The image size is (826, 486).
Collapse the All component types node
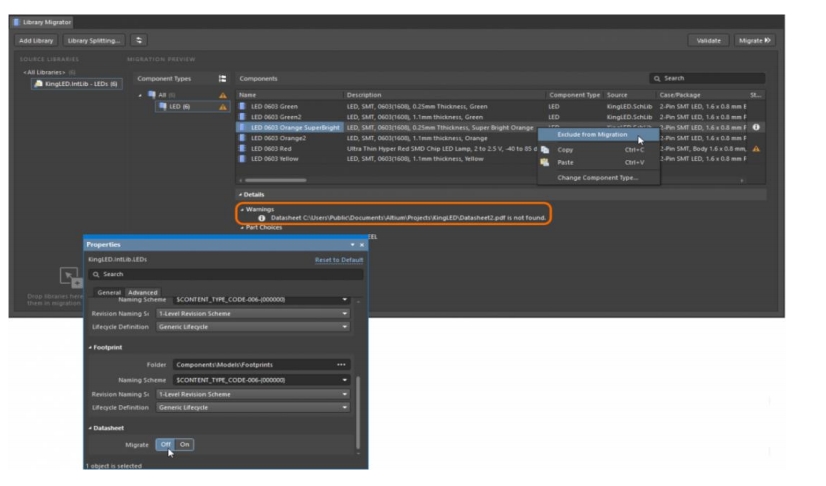click(x=140, y=95)
